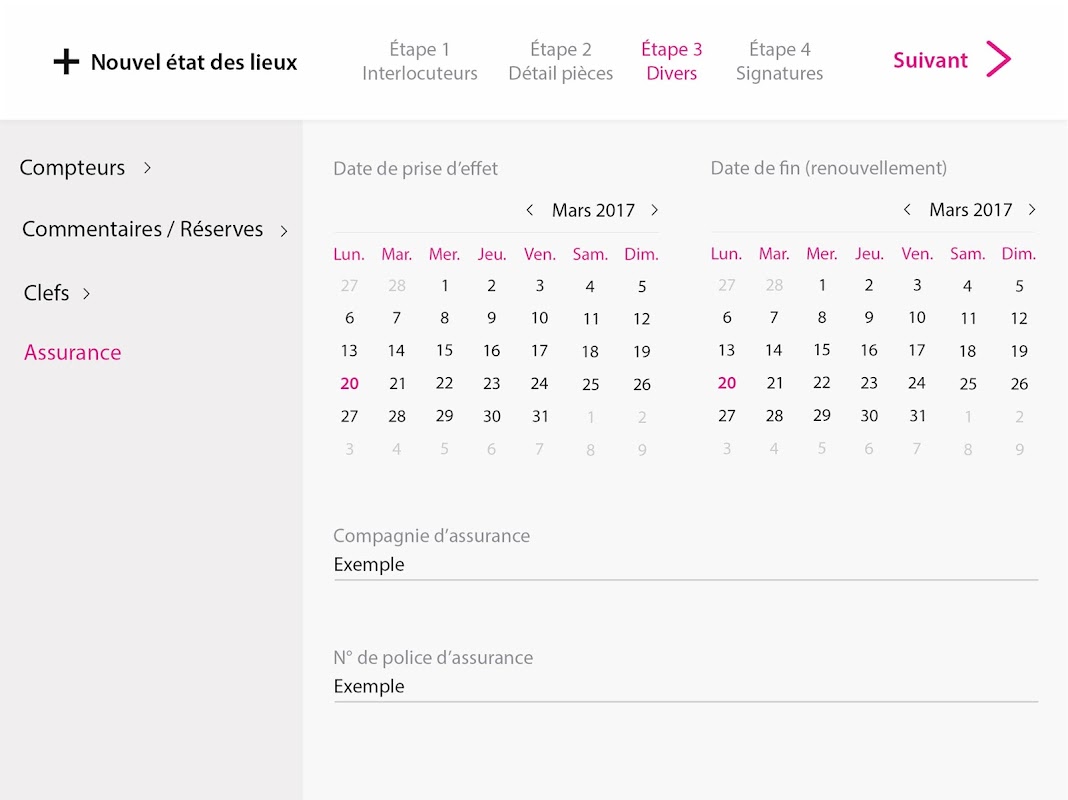This screenshot has width=1068, height=800.
Task: Go to previous month in Date de fin calendar
Action: click(907, 210)
